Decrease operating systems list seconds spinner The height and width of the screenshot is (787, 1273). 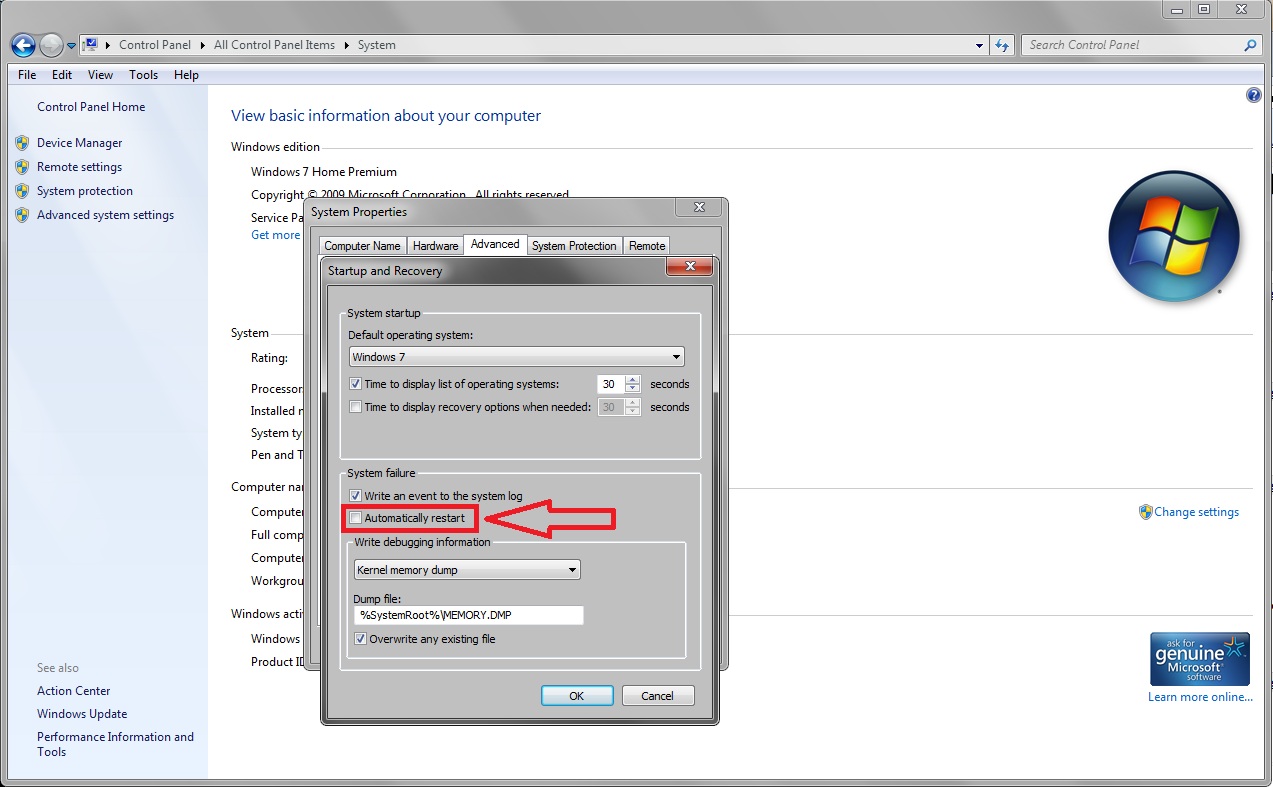click(x=633, y=389)
